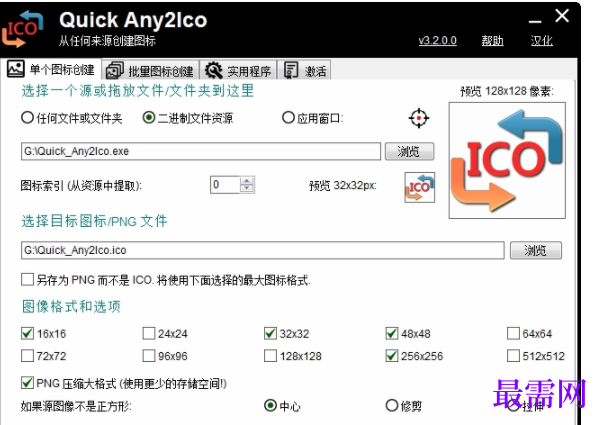
Task: Select the 修剪 radio button
Action: coord(392,405)
